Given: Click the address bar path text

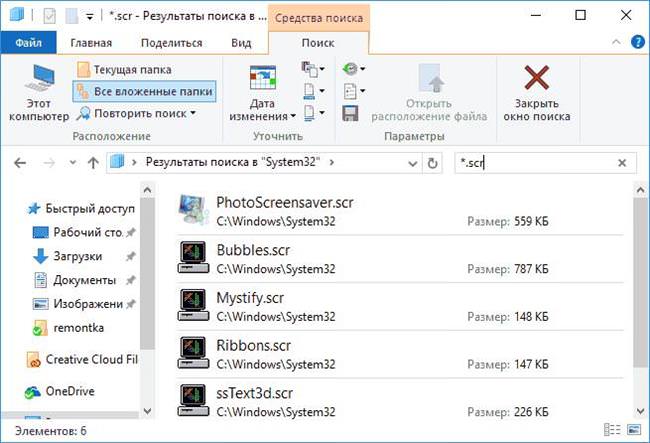Looking at the screenshot, I should (x=233, y=162).
